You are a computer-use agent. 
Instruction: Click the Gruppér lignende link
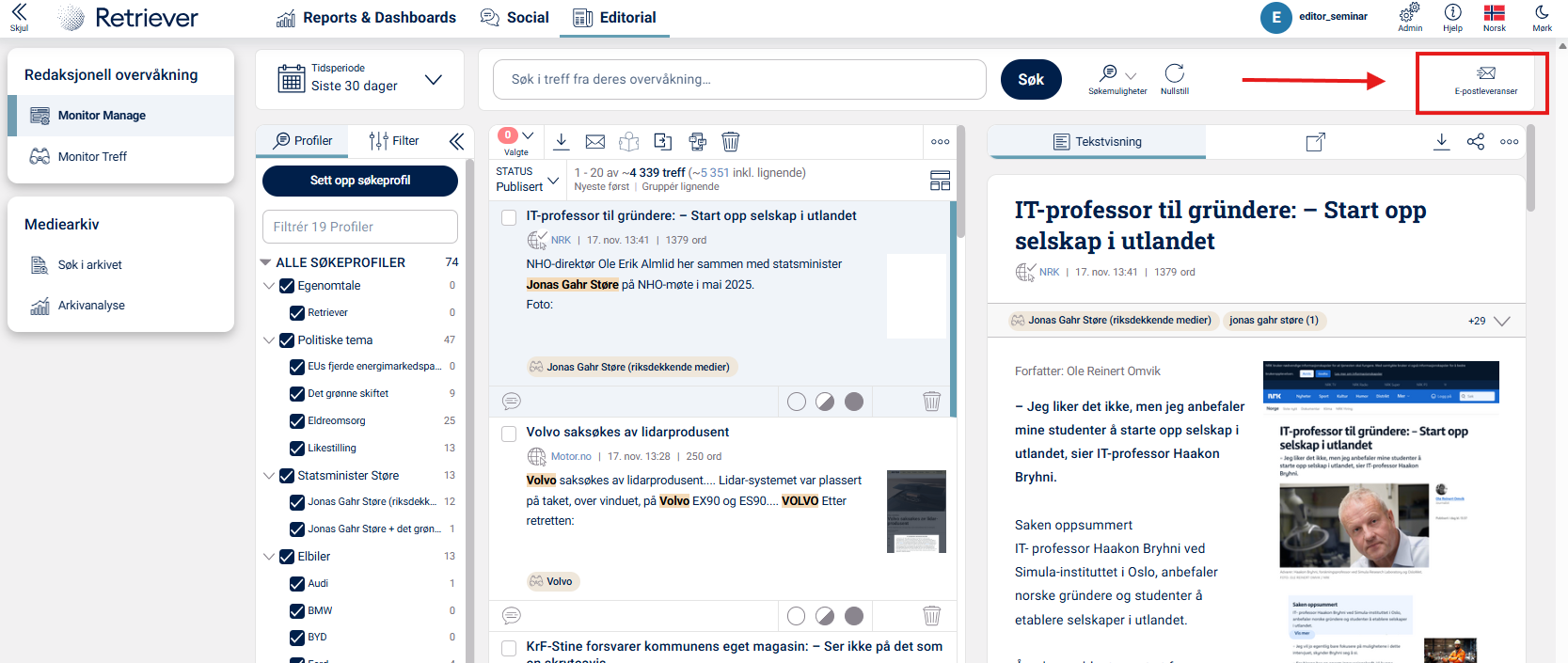(680, 187)
